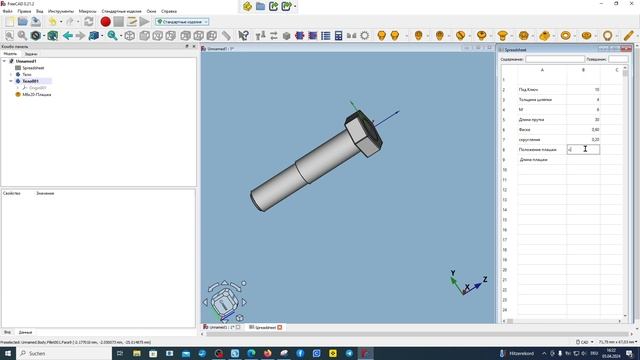Go back with teal left arrow
Viewport: 640px width, 360px height.
point(67,36)
